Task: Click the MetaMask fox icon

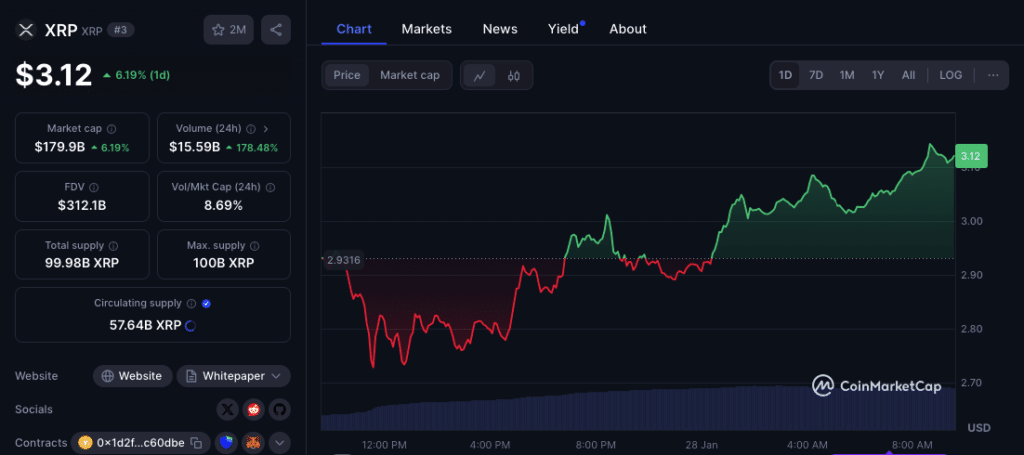Action: pyautogui.click(x=253, y=443)
